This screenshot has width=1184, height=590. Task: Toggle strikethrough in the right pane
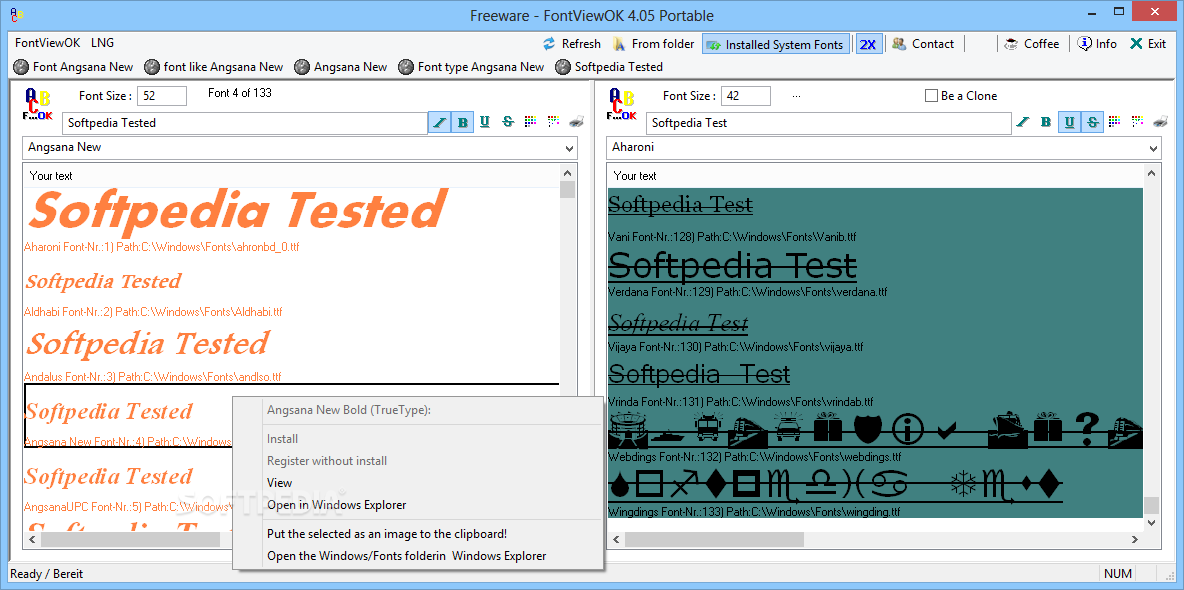tap(1093, 122)
